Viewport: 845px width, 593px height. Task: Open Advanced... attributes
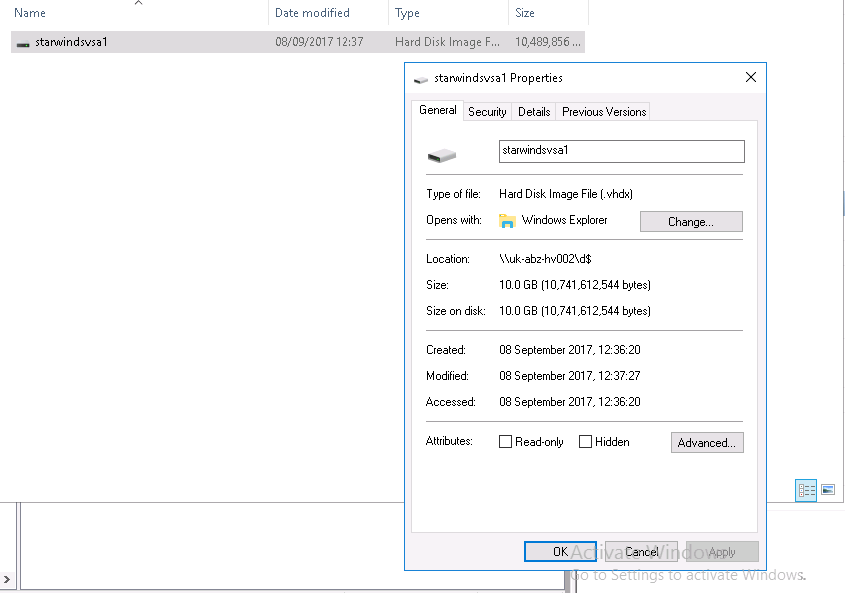707,443
